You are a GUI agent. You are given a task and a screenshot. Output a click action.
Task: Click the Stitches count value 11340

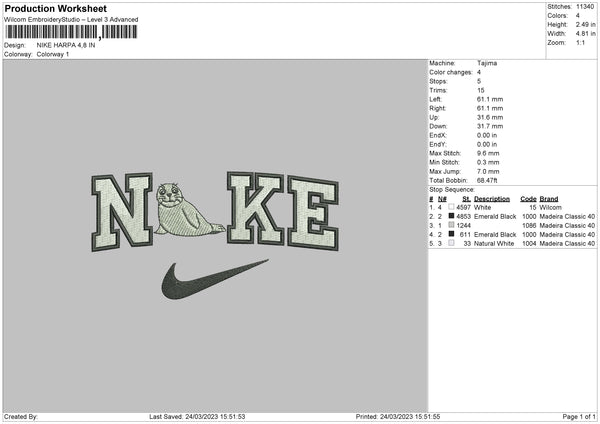click(585, 7)
